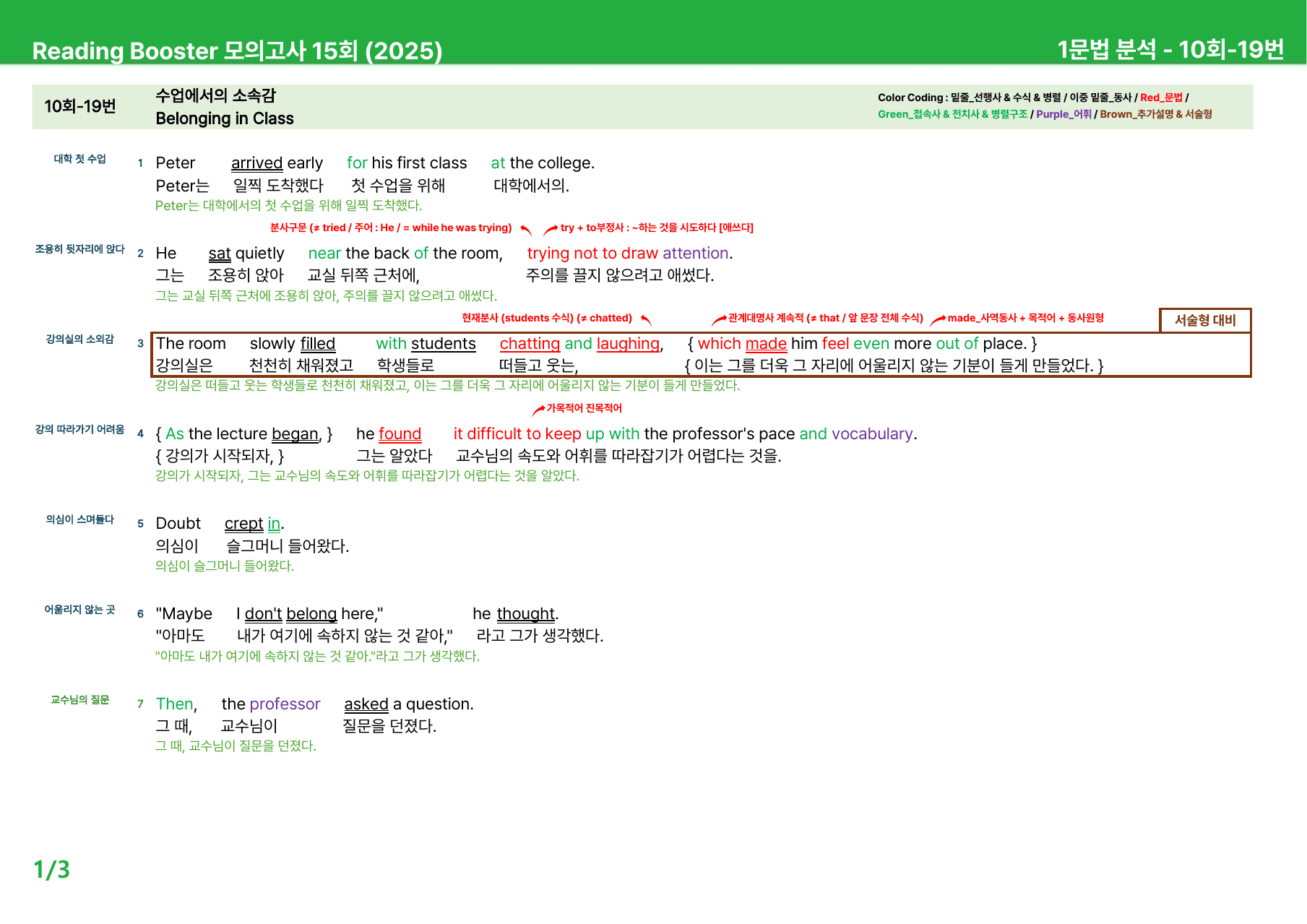Click the 'Belonging in Class' title
Image resolution: width=1307 pixels, height=924 pixels.
[225, 118]
